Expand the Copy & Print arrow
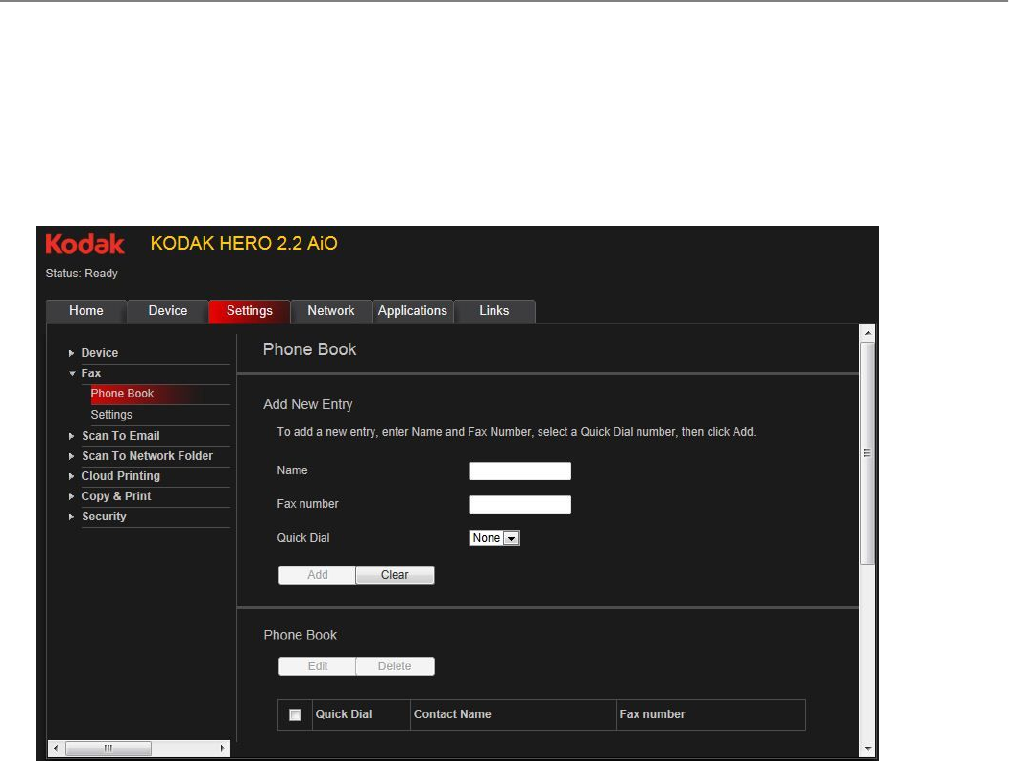The image size is (1009, 761). pos(71,497)
